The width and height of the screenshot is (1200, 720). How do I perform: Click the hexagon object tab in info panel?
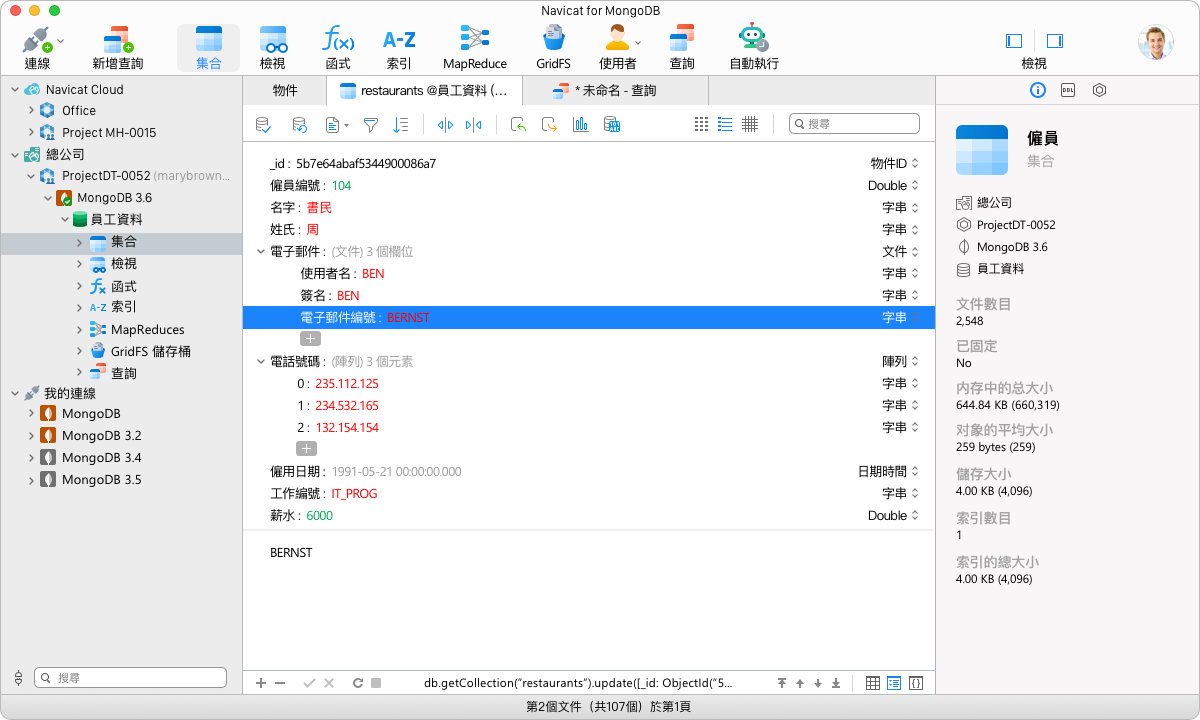click(x=1099, y=90)
